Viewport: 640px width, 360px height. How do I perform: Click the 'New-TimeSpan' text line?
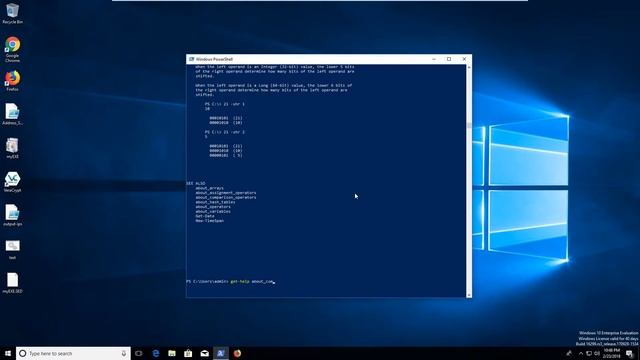[209, 221]
